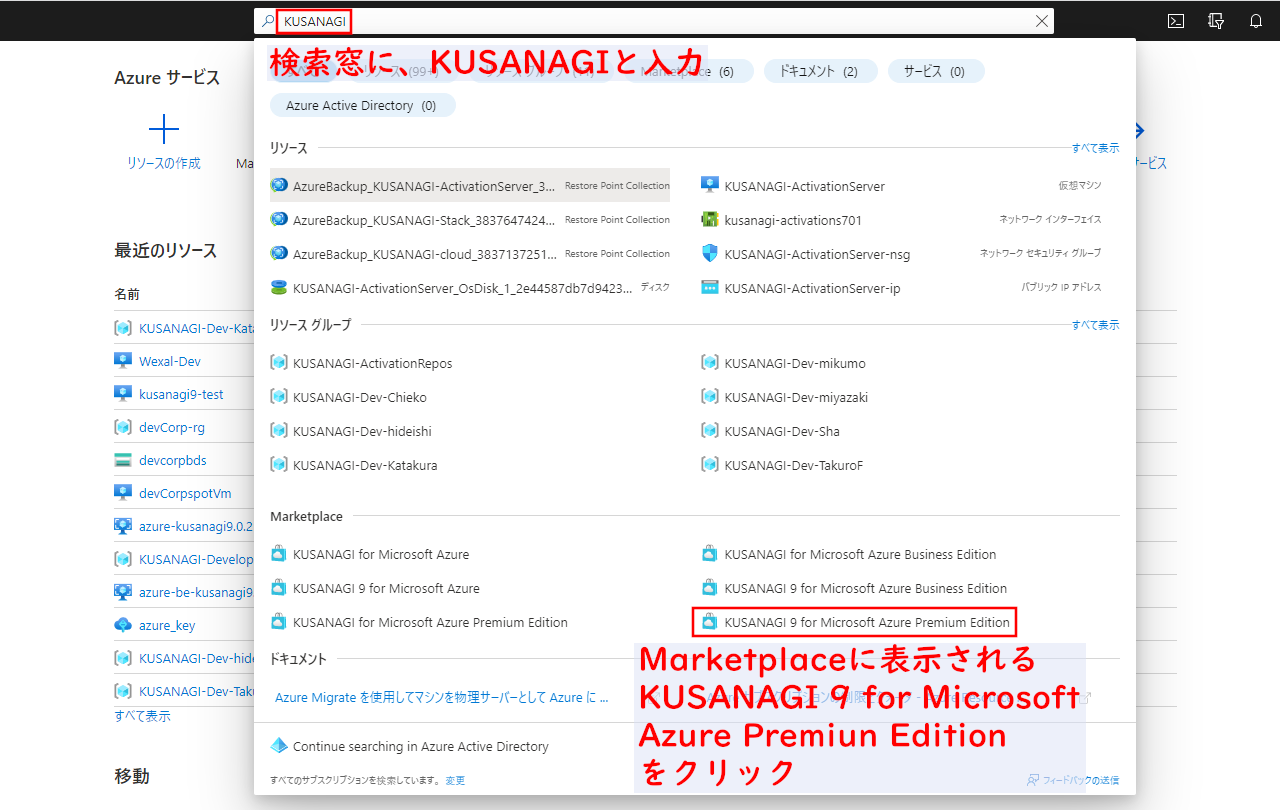Screen dimensions: 1280x810
Task: Clear the search box with X
Action: coord(1042,21)
